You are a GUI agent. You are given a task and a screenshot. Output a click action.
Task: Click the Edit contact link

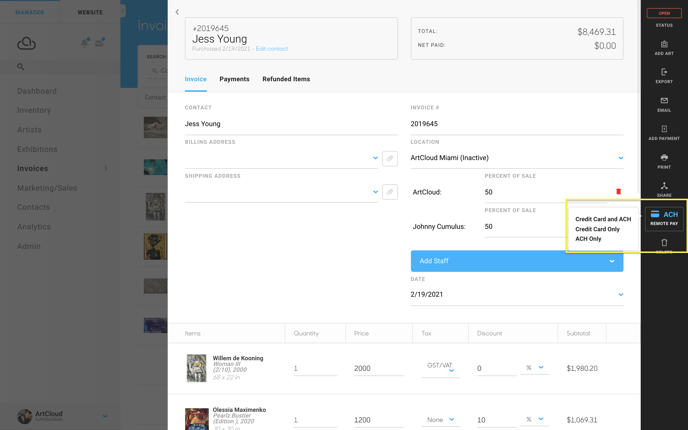tap(272, 49)
